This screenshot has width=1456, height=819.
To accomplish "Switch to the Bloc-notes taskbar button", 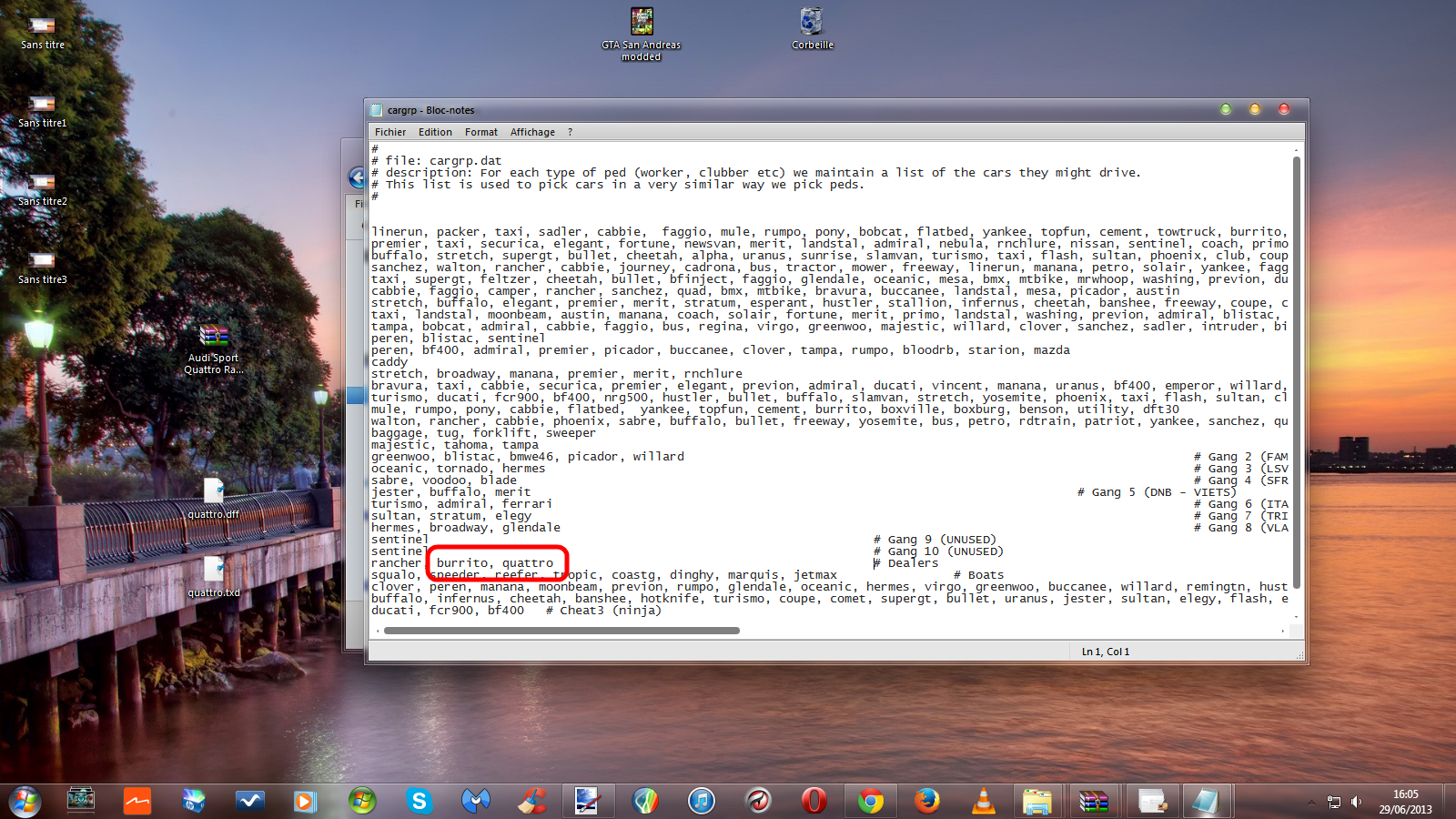I will (1207, 801).
